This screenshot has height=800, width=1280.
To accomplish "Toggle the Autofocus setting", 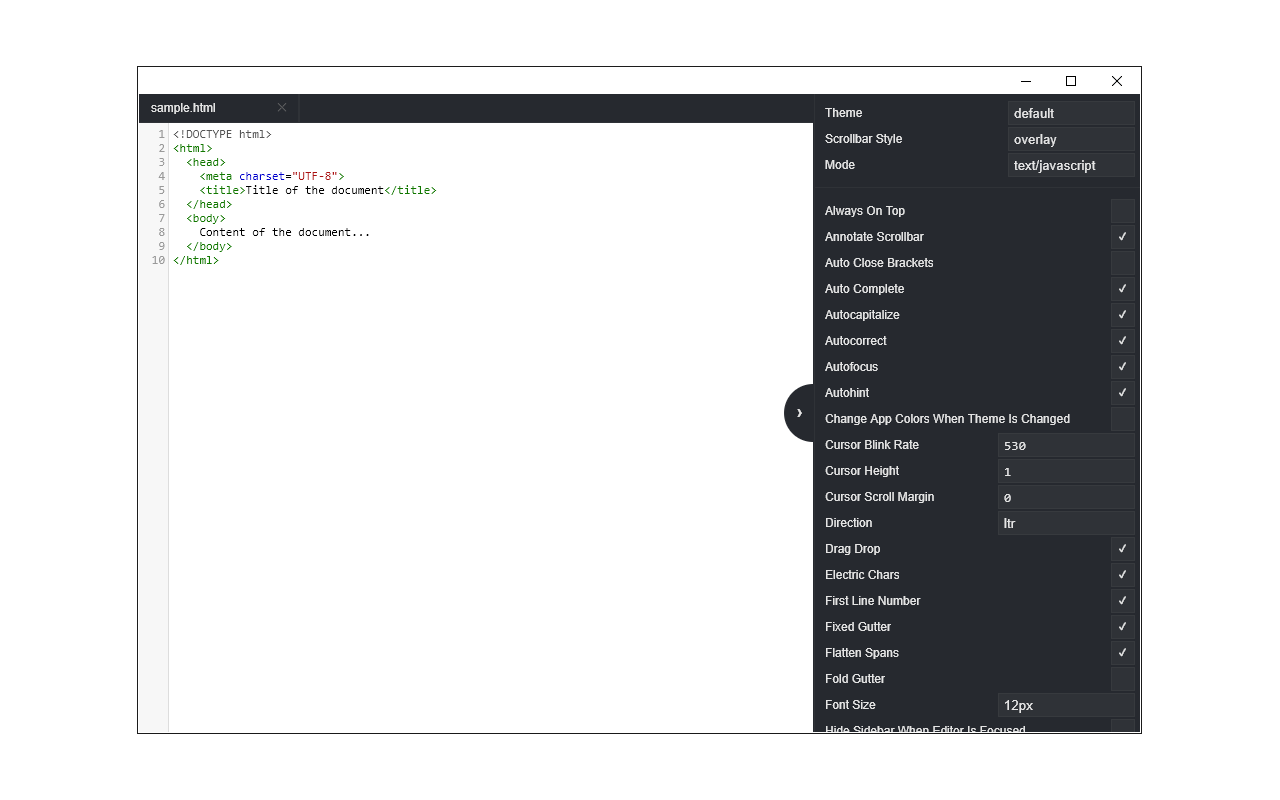I will point(1122,366).
